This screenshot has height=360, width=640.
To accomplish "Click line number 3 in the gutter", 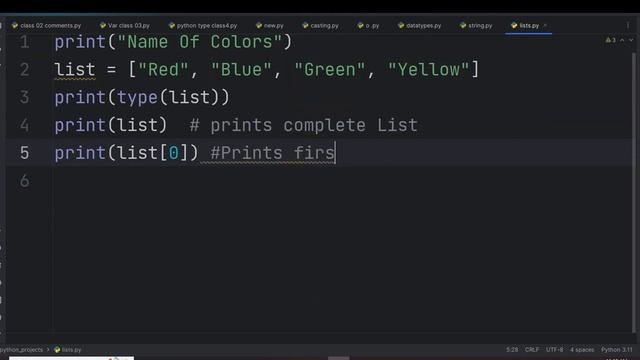I will point(24,98).
